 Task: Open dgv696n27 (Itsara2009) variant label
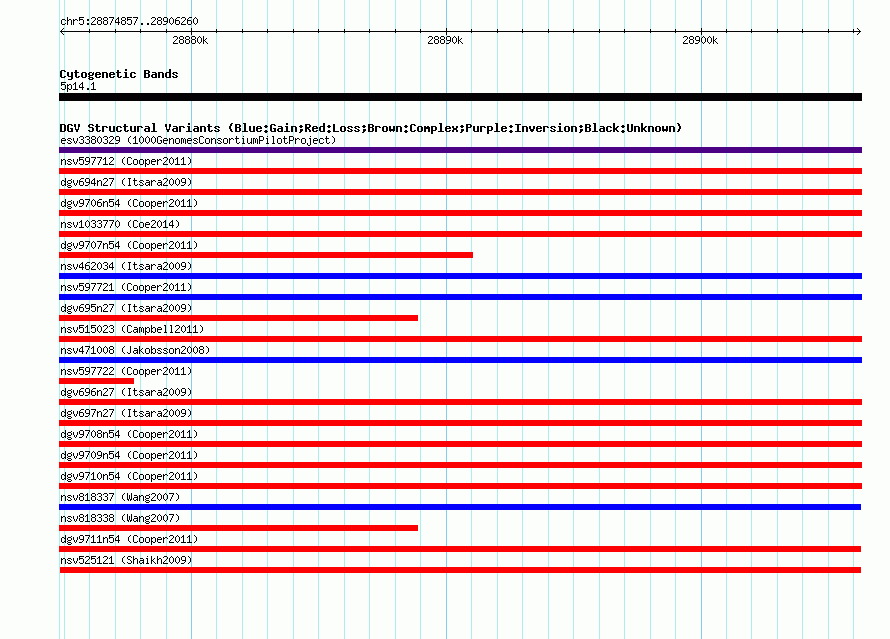126,392
